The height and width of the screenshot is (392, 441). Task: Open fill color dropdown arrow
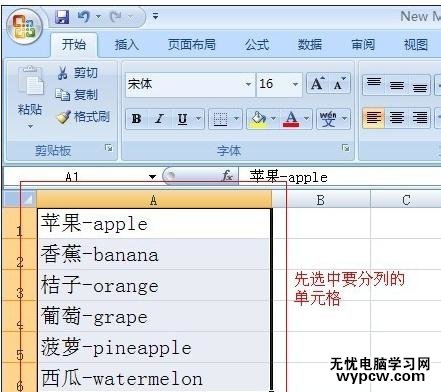[273, 119]
